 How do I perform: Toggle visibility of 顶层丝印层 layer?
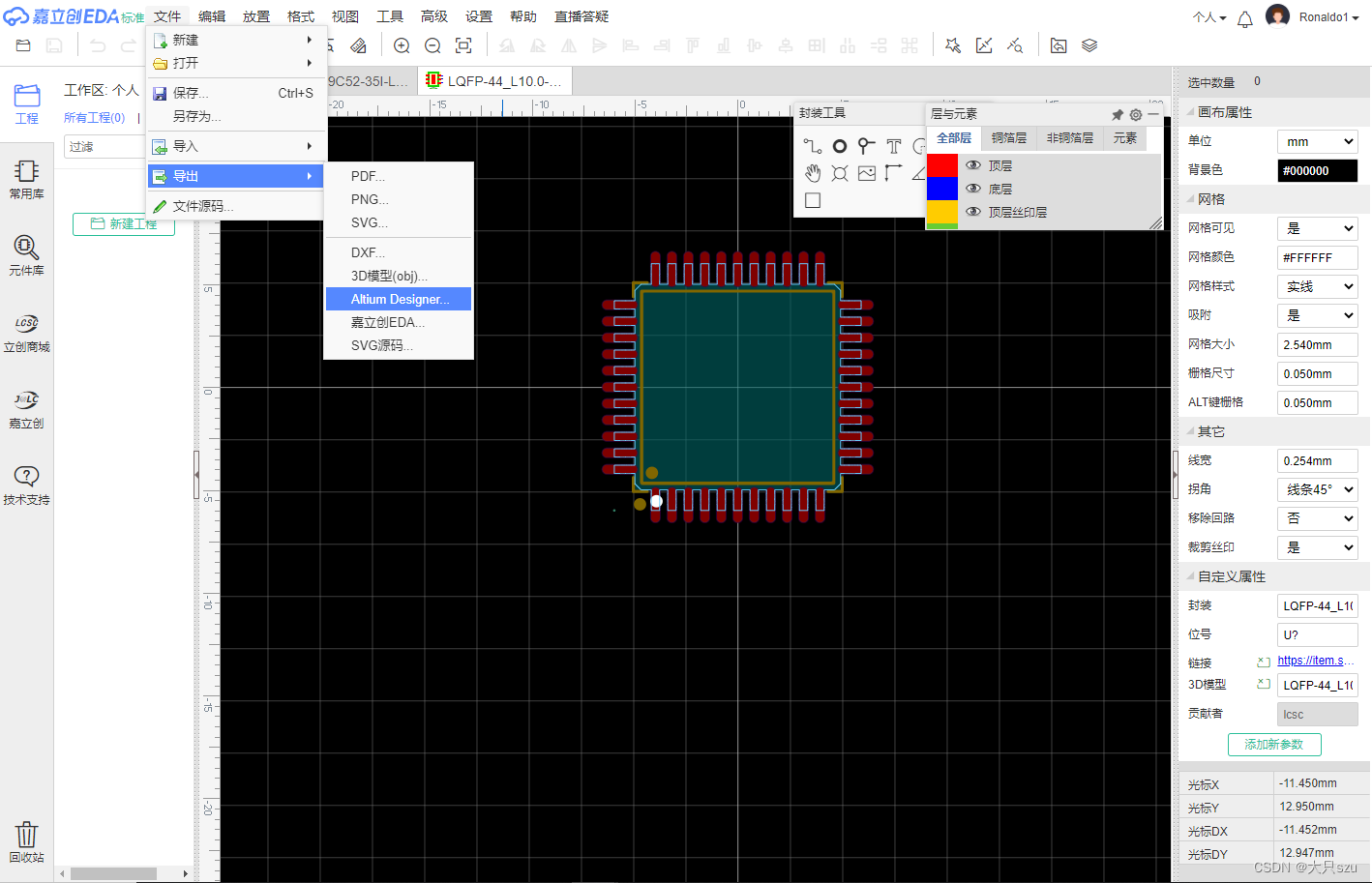pyautogui.click(x=973, y=212)
